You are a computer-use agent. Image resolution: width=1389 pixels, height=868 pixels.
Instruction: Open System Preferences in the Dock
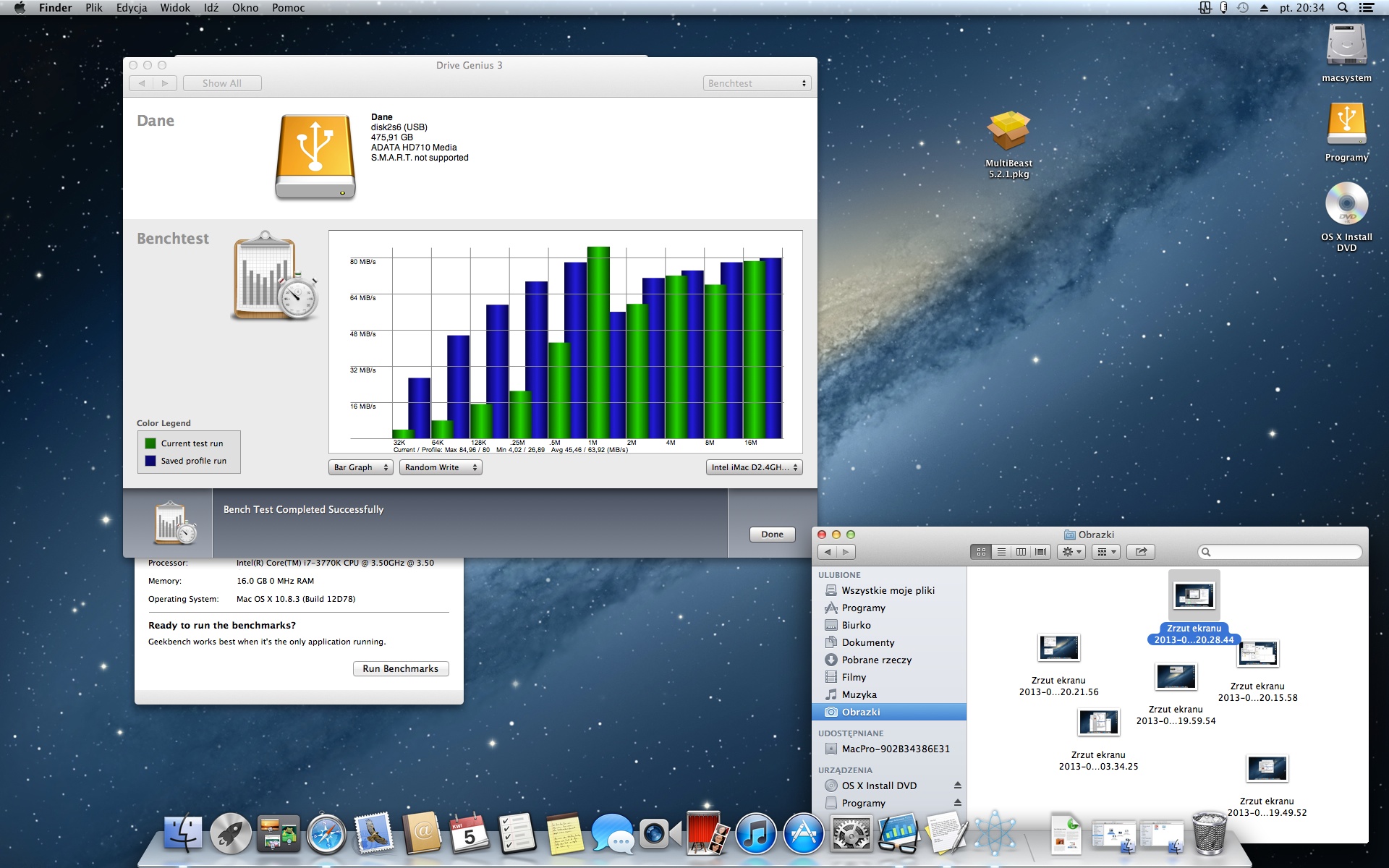click(851, 833)
